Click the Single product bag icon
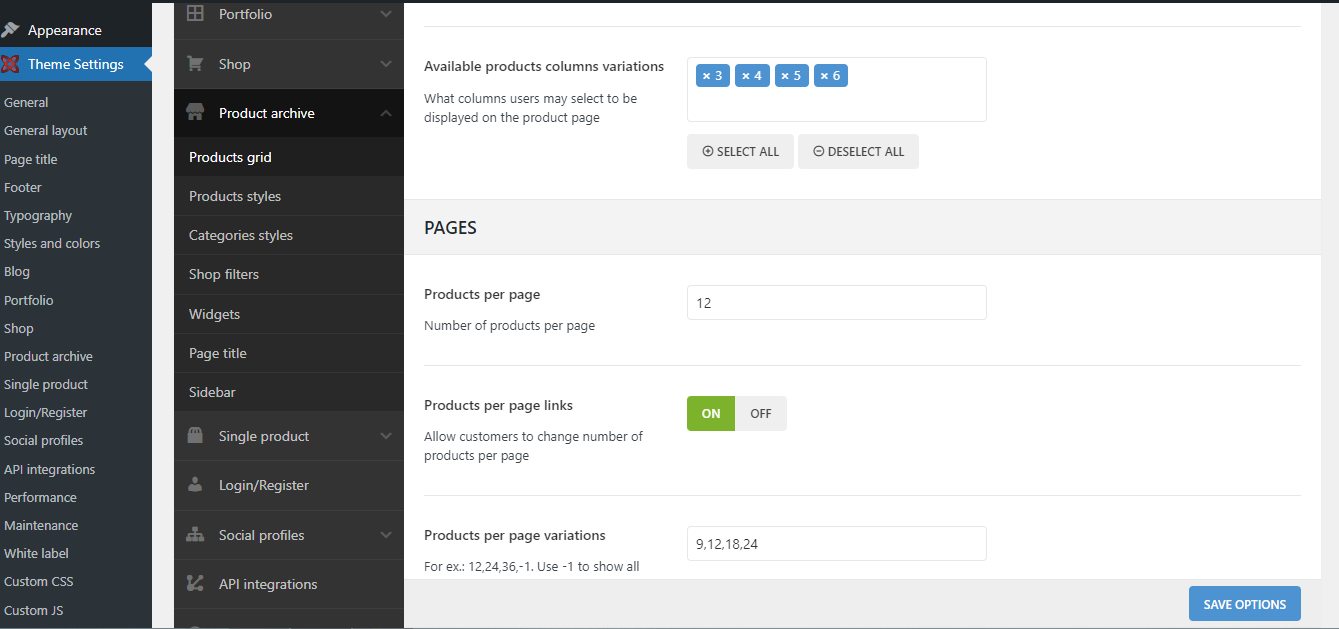The width and height of the screenshot is (1339, 629). 195,436
